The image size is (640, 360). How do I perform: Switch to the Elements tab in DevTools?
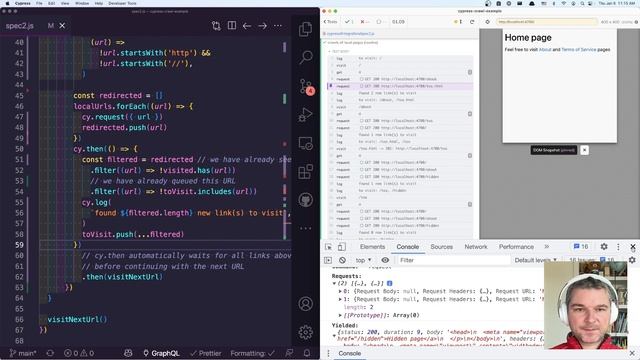click(372, 247)
